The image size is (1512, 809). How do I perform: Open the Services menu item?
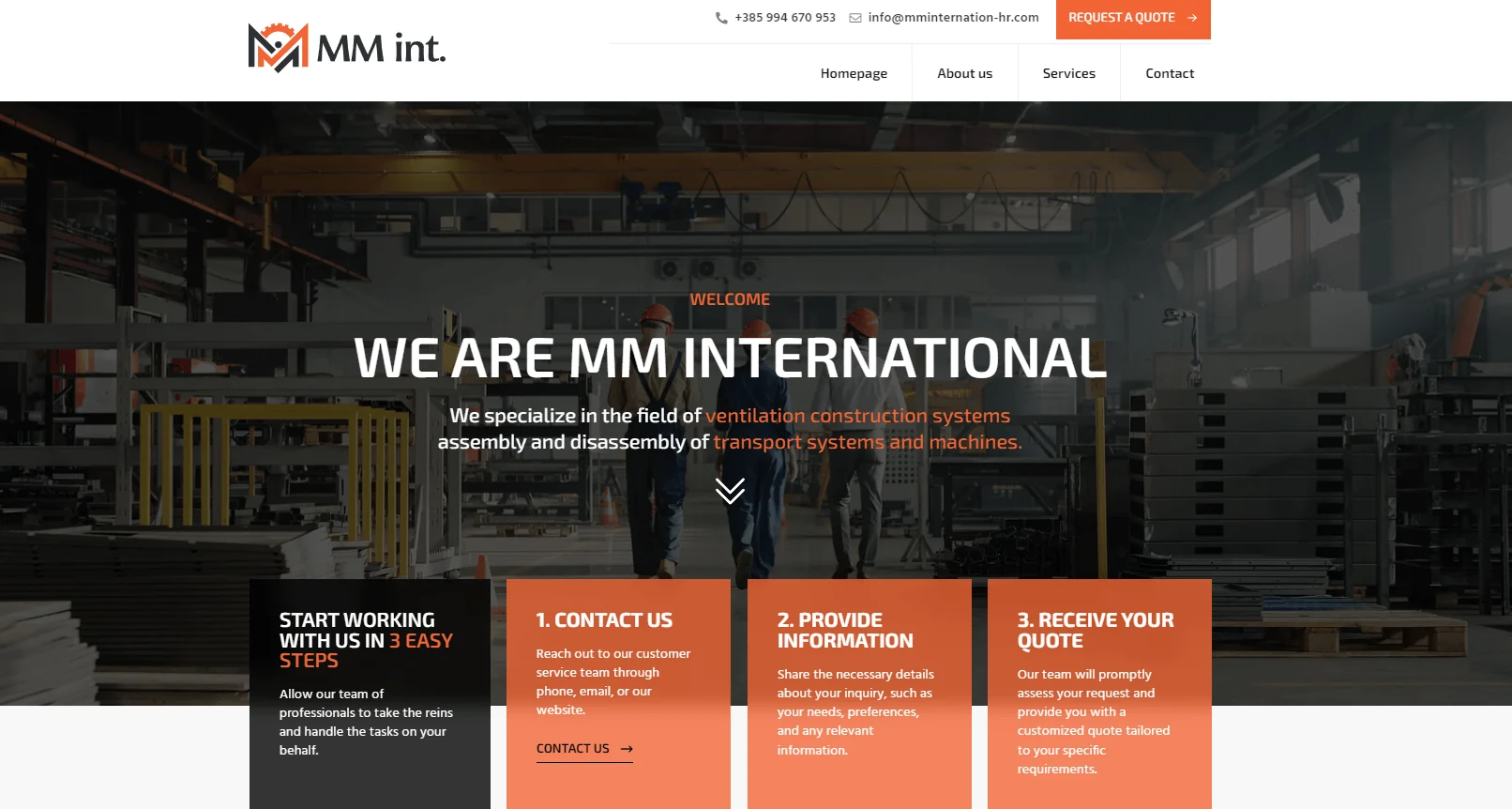click(1068, 73)
